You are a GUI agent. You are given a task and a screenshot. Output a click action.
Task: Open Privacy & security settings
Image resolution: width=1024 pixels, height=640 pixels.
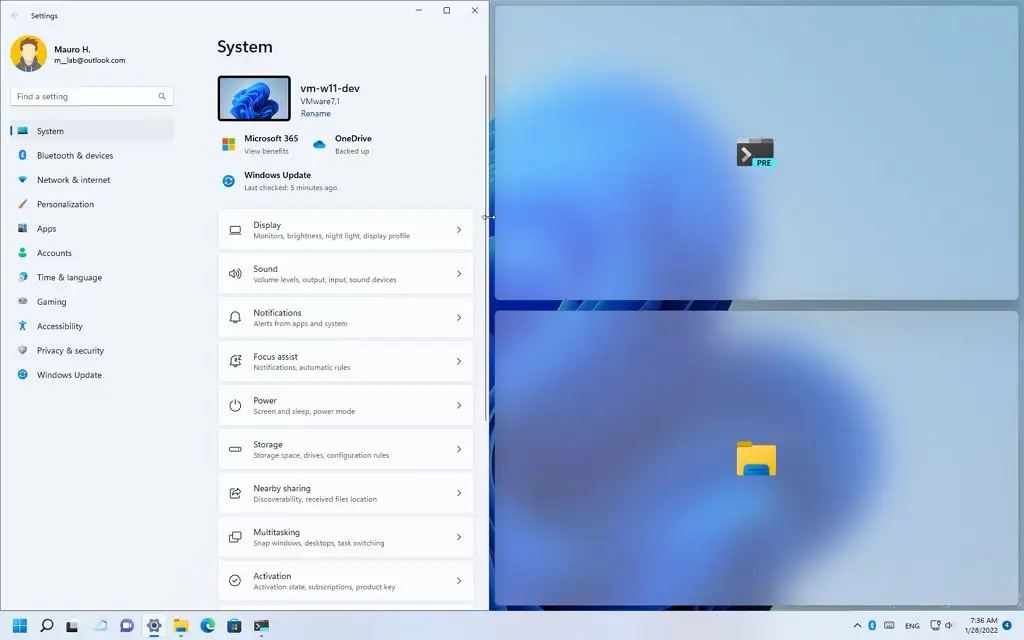(x=70, y=351)
